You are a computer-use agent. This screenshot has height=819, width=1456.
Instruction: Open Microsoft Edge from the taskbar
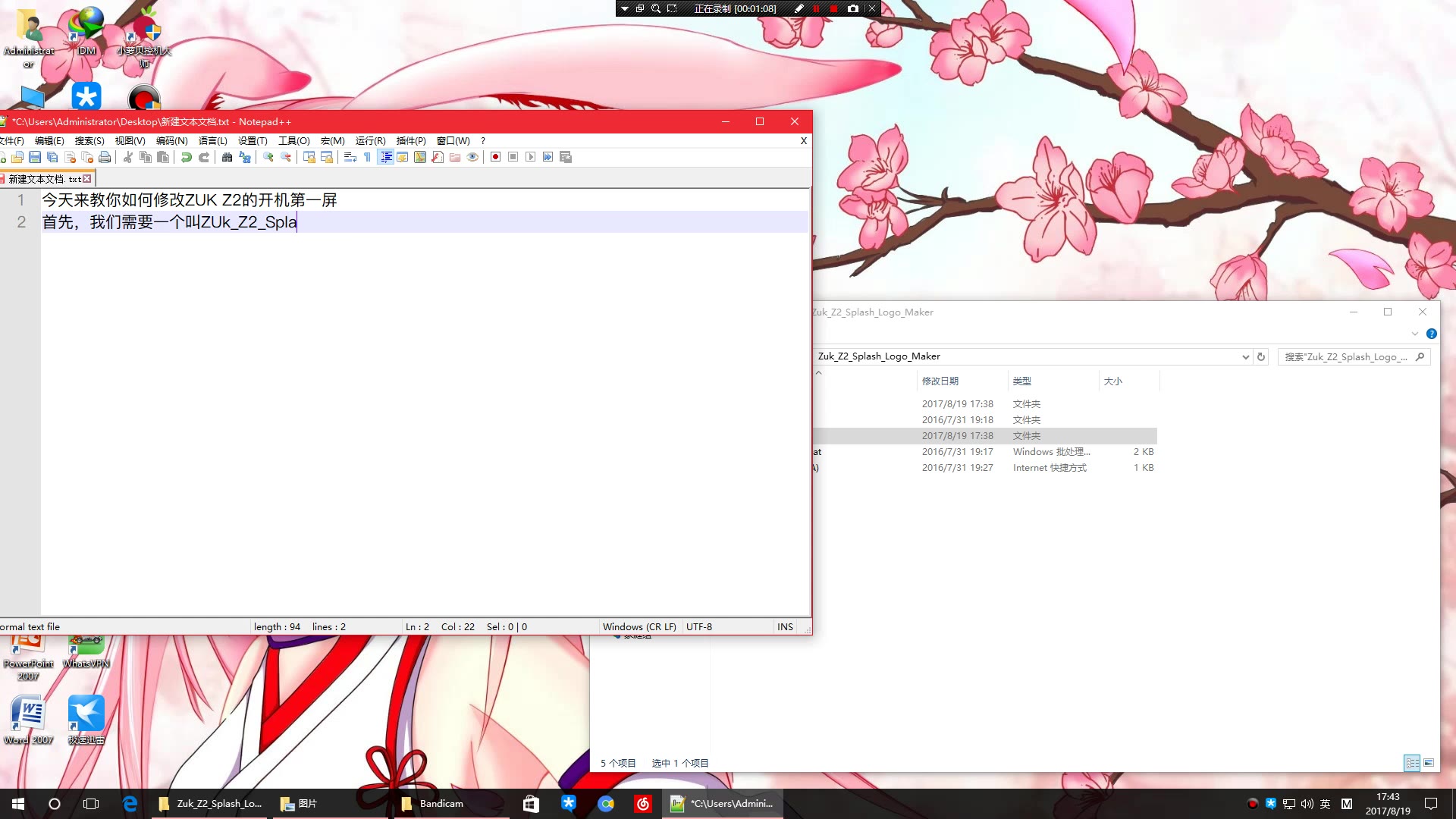click(x=130, y=804)
